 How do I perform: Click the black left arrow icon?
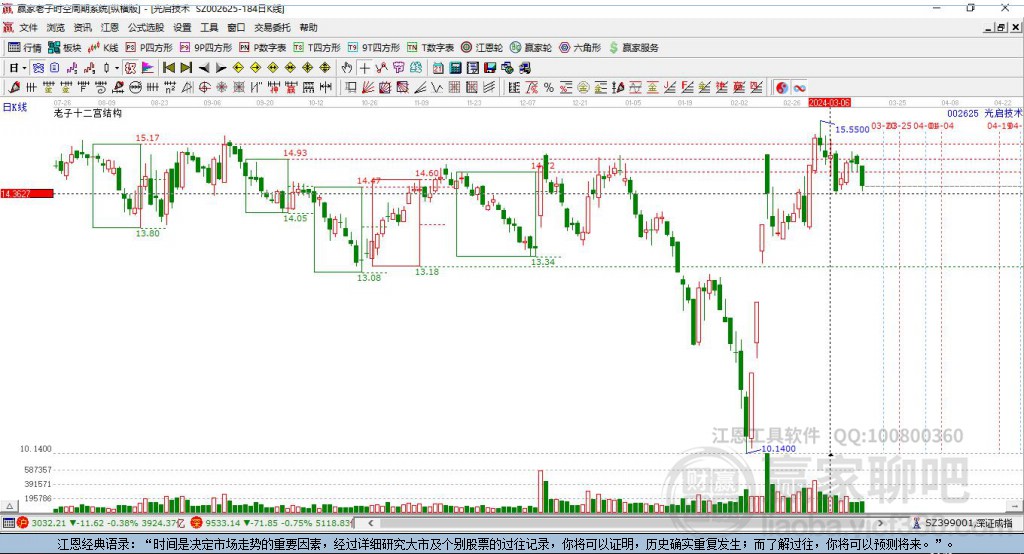[204, 68]
